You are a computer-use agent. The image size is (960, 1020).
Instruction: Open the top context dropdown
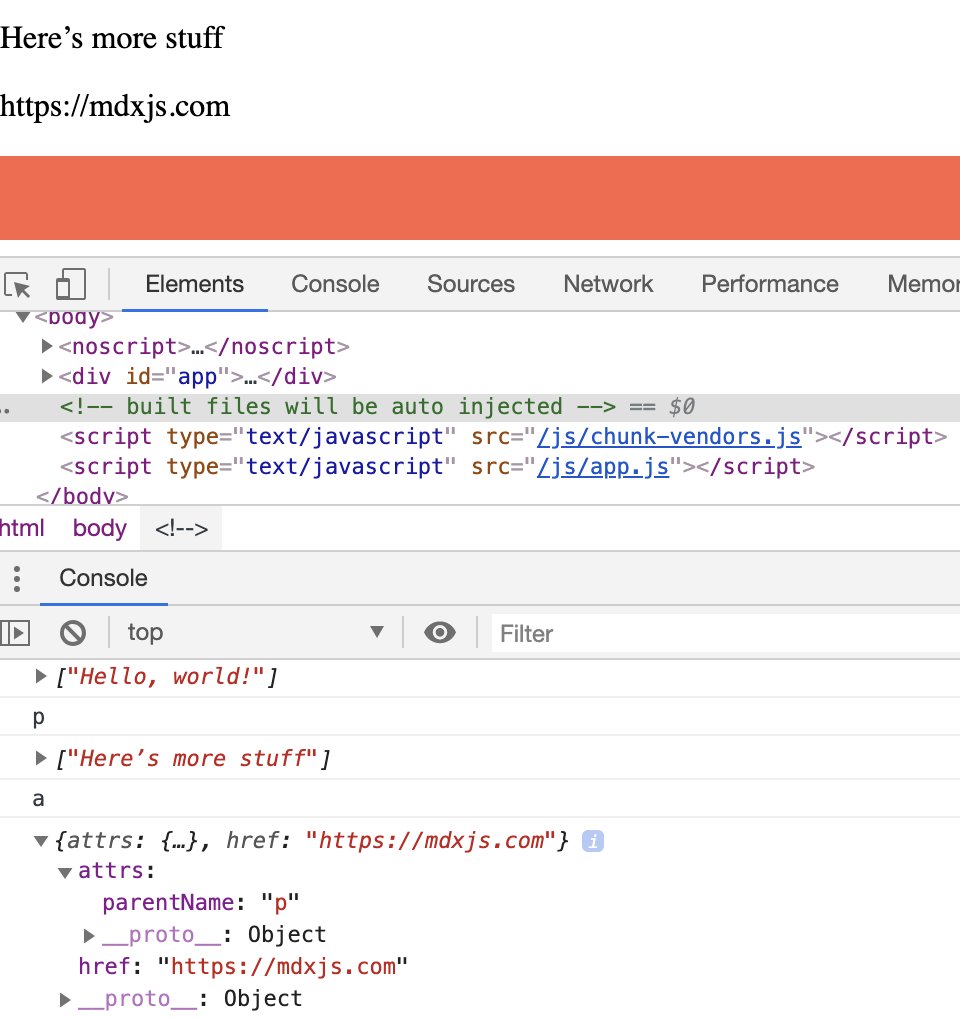[256, 632]
